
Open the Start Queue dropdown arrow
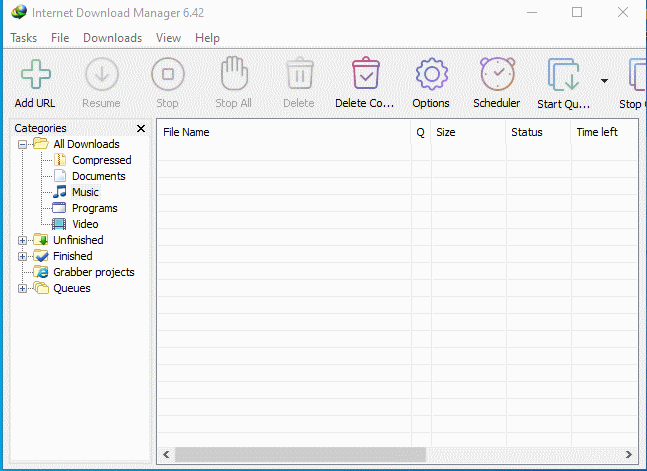[604, 81]
